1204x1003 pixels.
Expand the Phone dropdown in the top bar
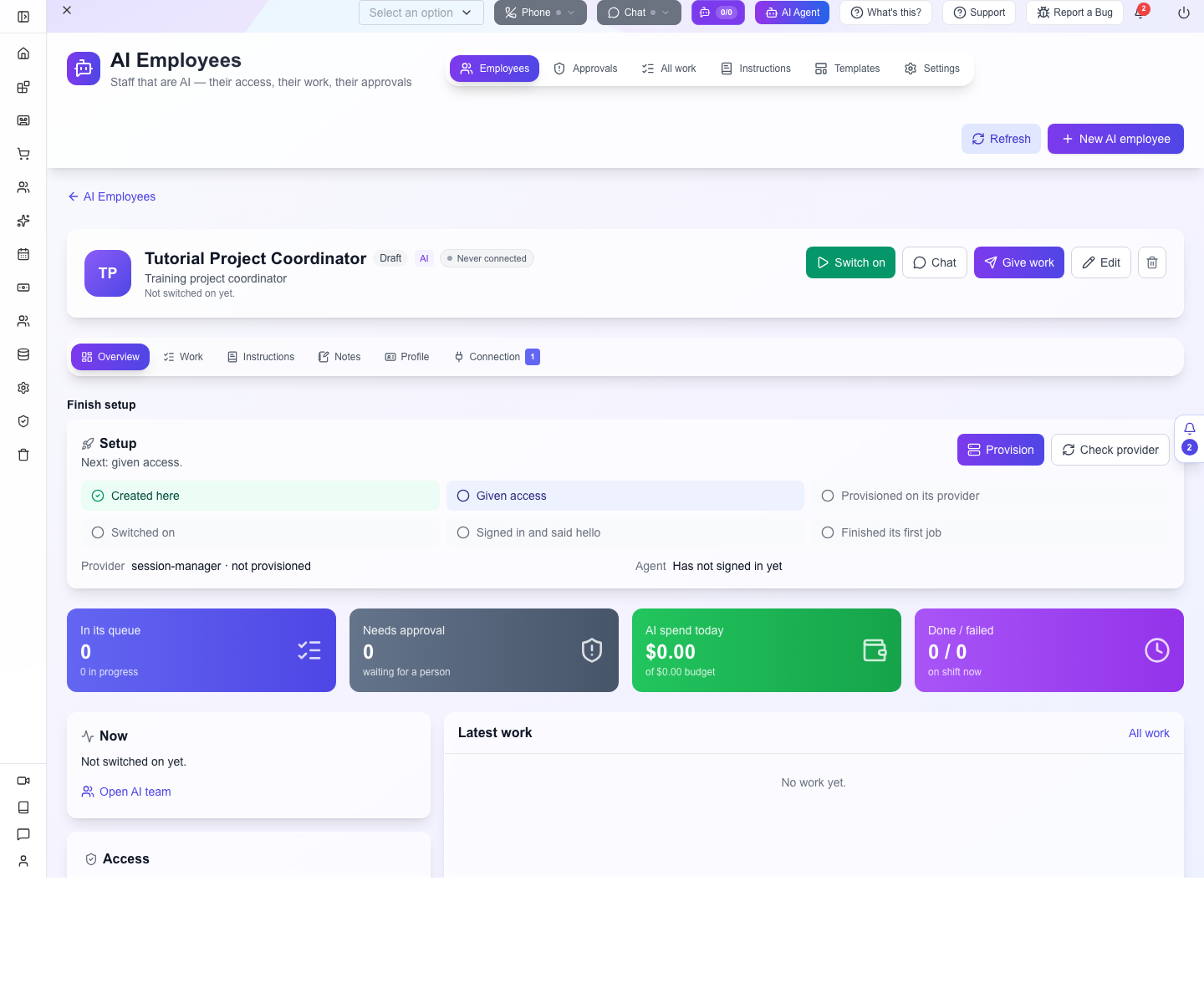[540, 13]
